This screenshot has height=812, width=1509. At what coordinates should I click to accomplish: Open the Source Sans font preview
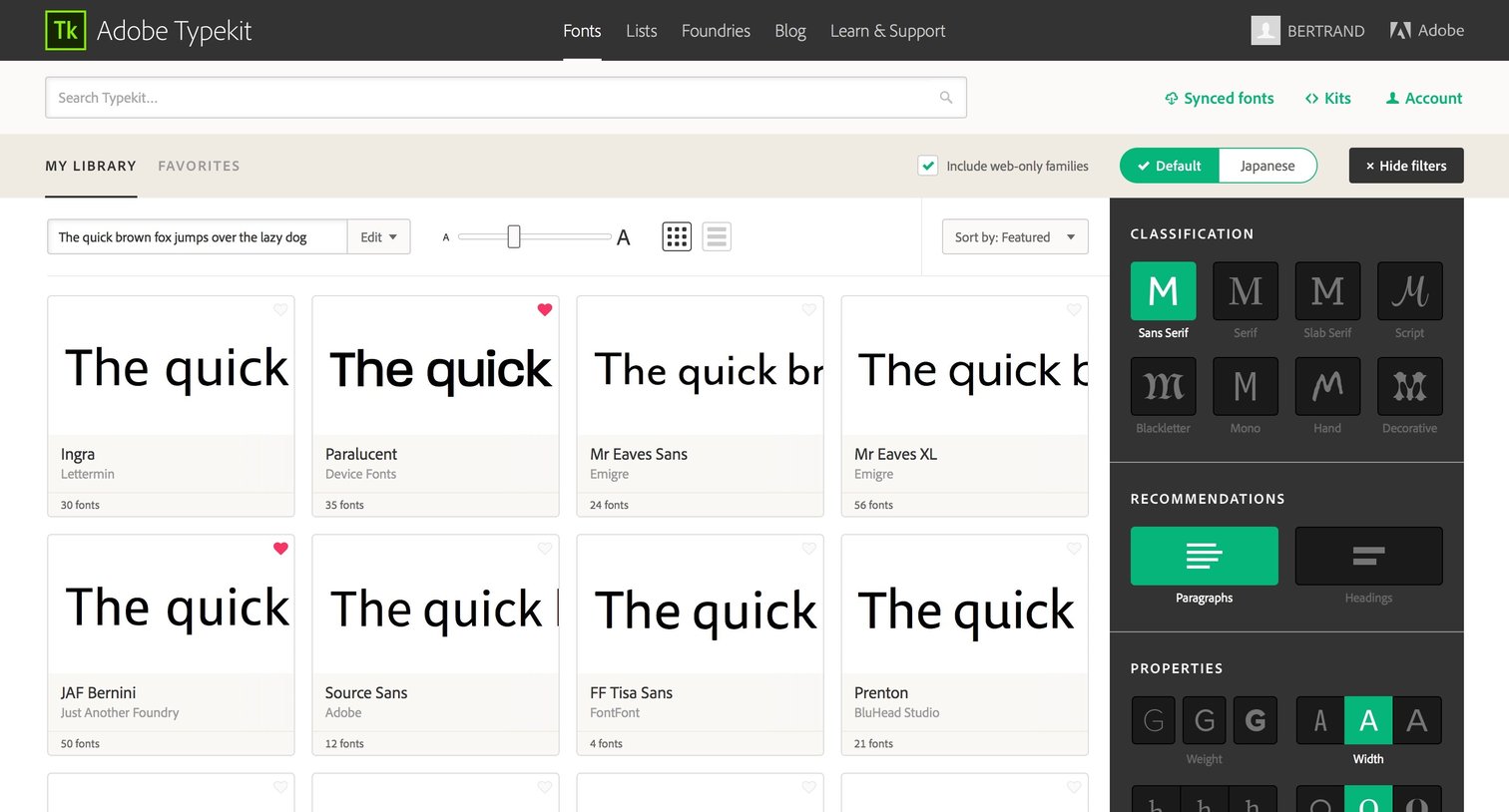pyautogui.click(x=436, y=606)
